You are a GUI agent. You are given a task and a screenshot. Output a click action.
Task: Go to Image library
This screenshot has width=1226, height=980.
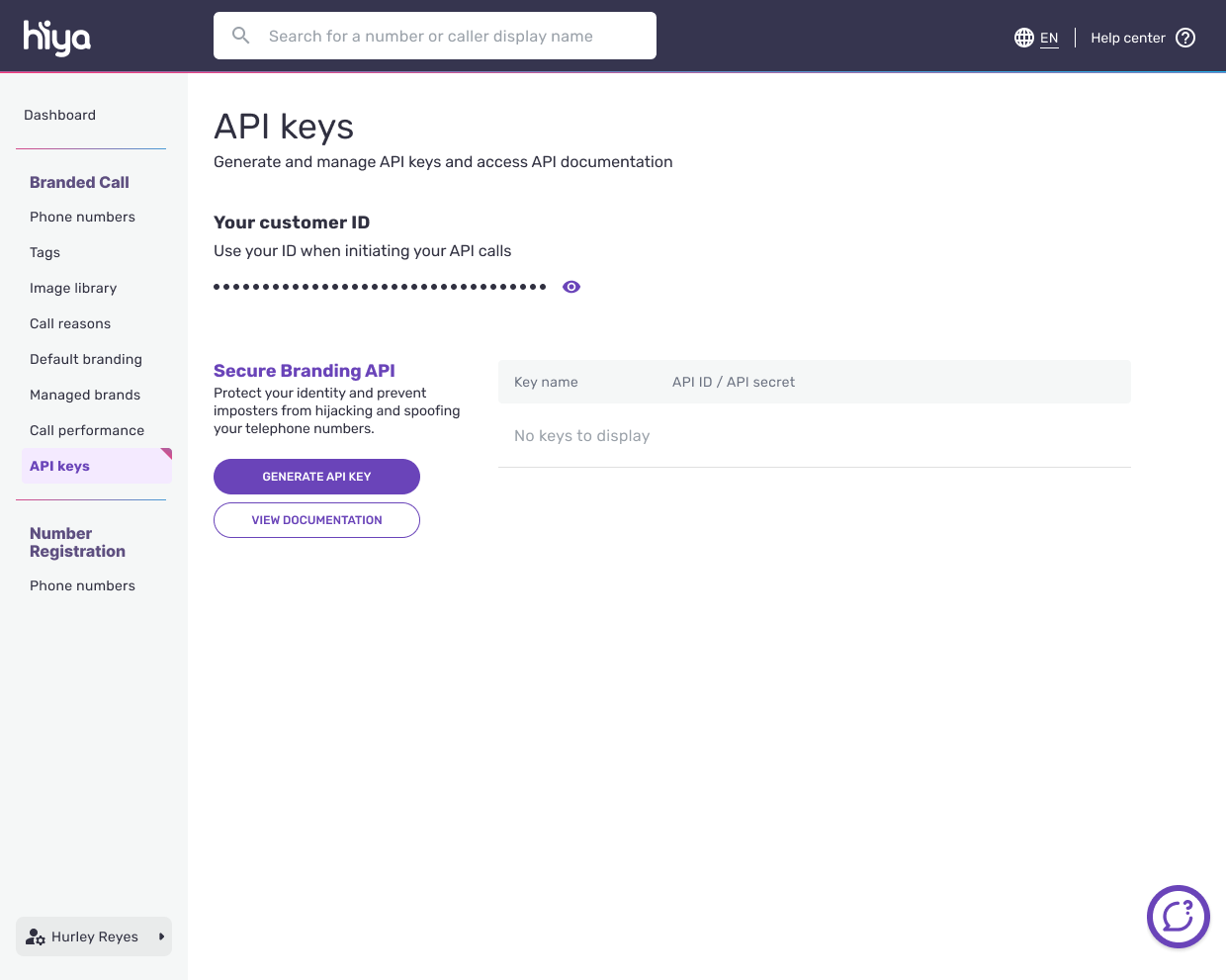[x=73, y=288]
